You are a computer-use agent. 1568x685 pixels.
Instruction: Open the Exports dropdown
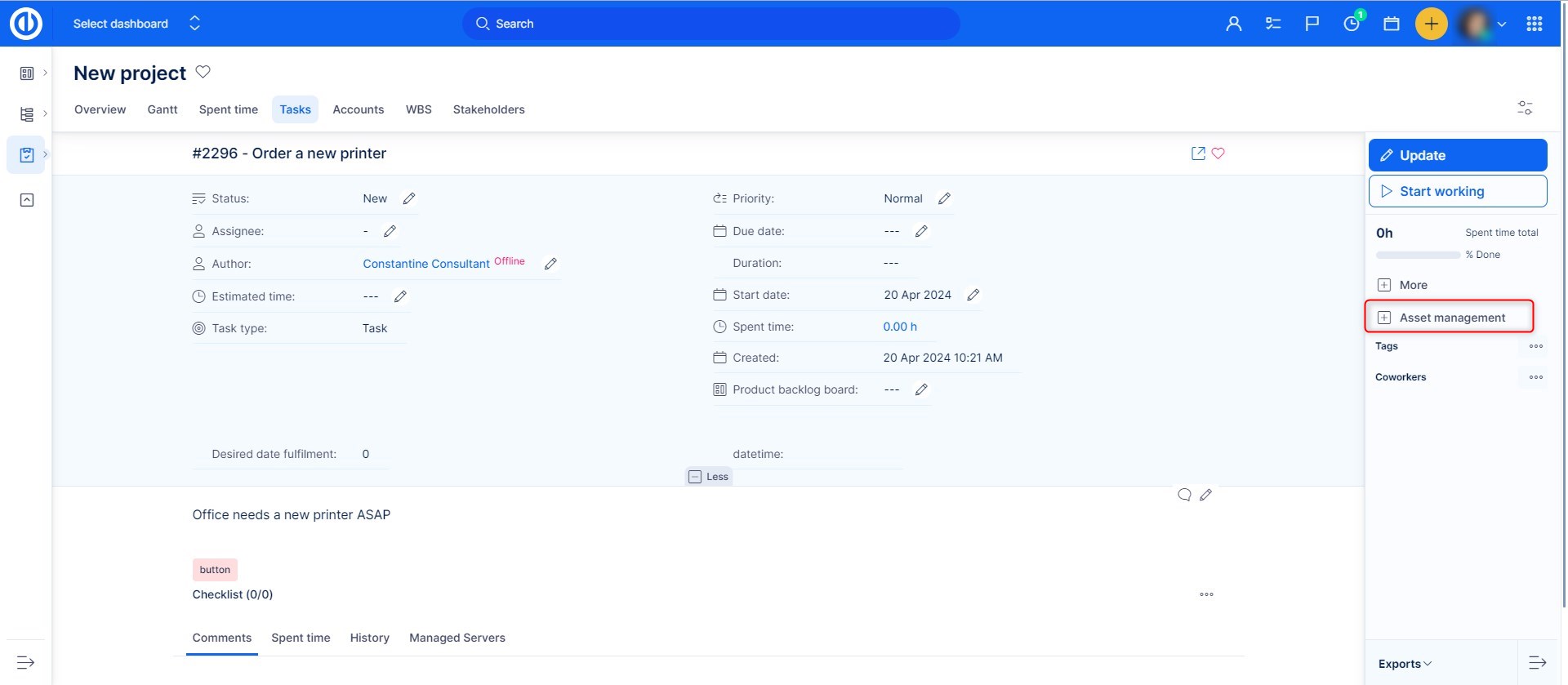pos(1405,664)
